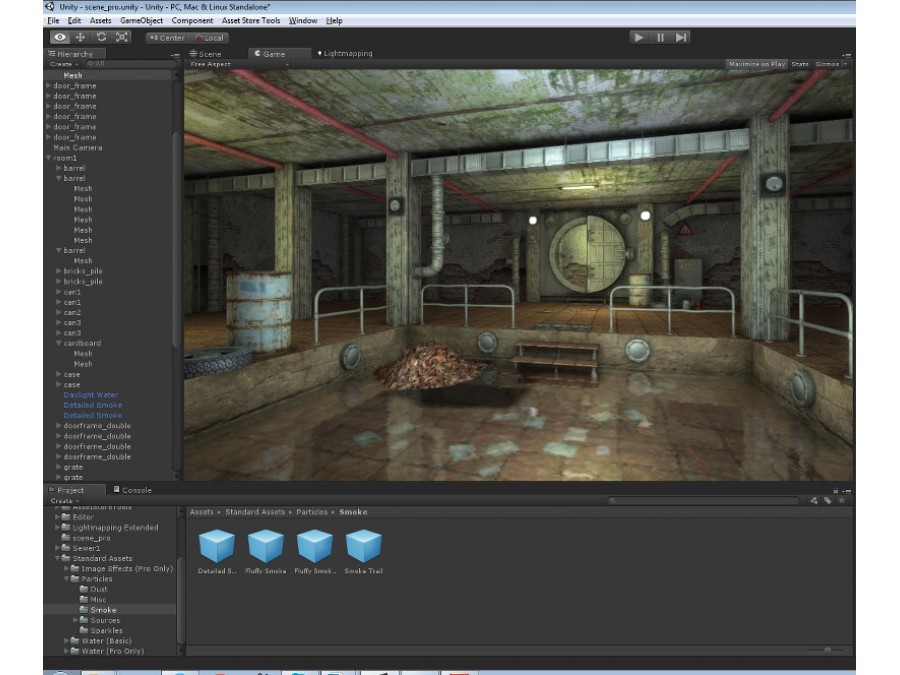
Task: Expand the Image Effects (Pro Only) folder
Action: click(x=67, y=569)
